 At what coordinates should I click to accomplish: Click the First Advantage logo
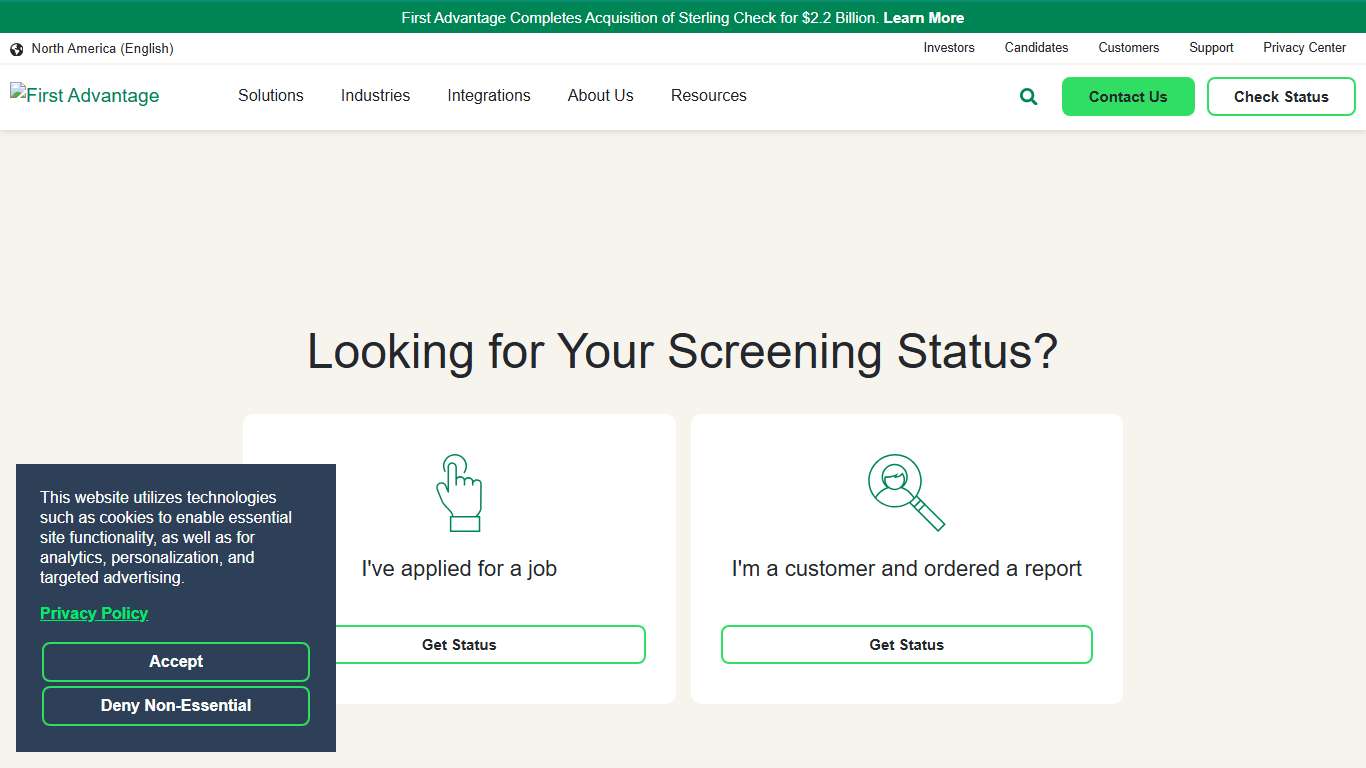point(84,95)
